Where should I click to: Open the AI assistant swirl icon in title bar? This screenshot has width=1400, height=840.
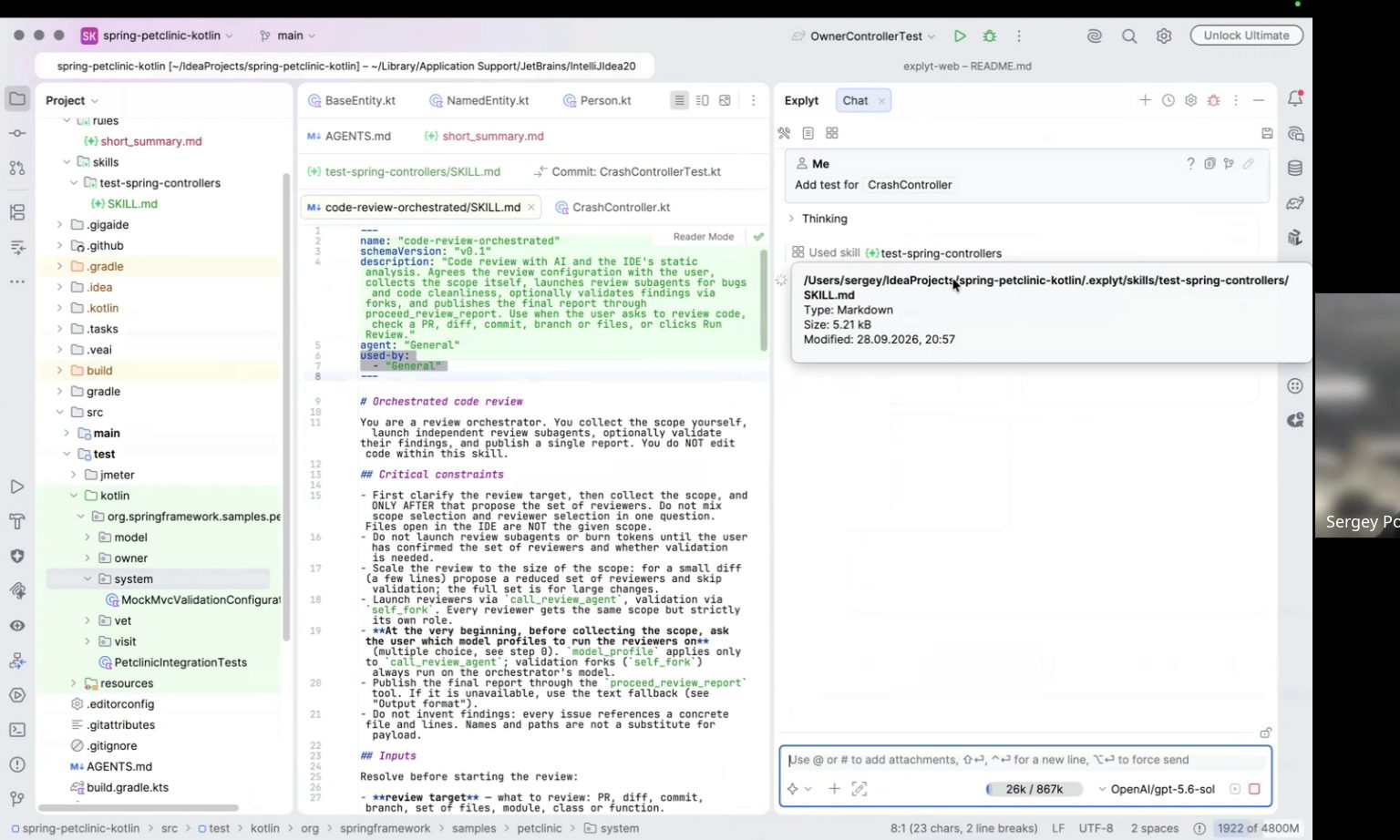1095,36
